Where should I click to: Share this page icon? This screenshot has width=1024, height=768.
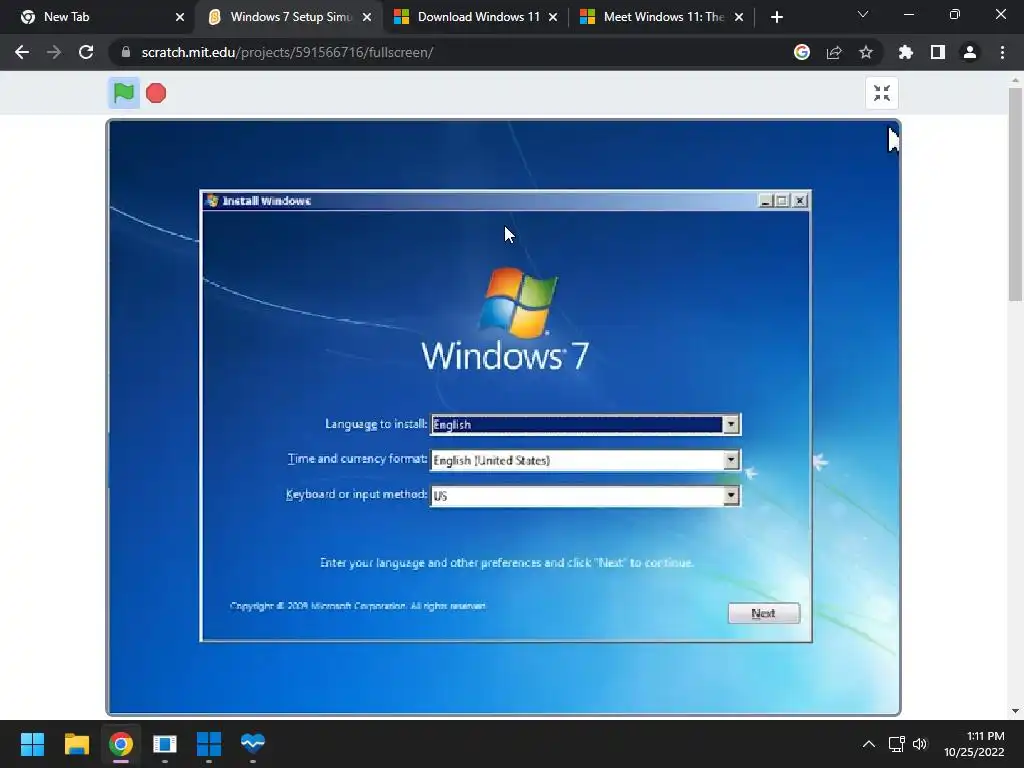(x=834, y=52)
